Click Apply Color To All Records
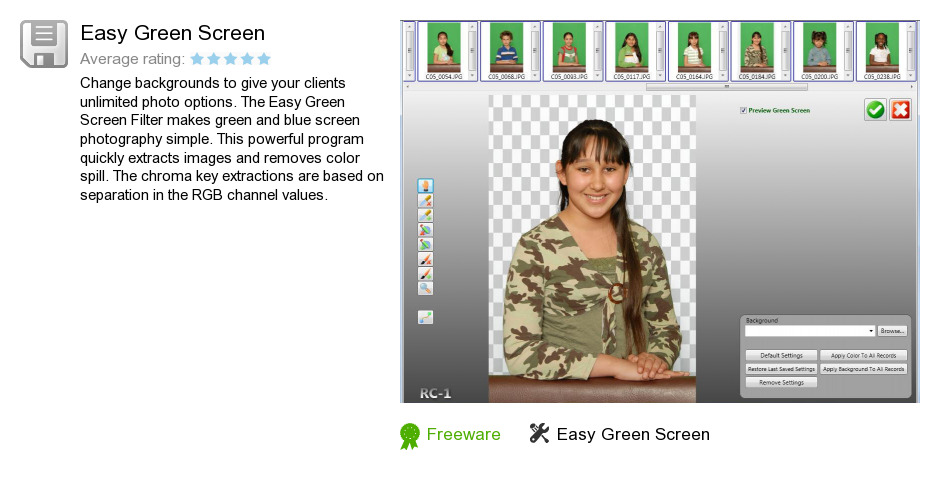The height and width of the screenshot is (480, 940). click(863, 355)
